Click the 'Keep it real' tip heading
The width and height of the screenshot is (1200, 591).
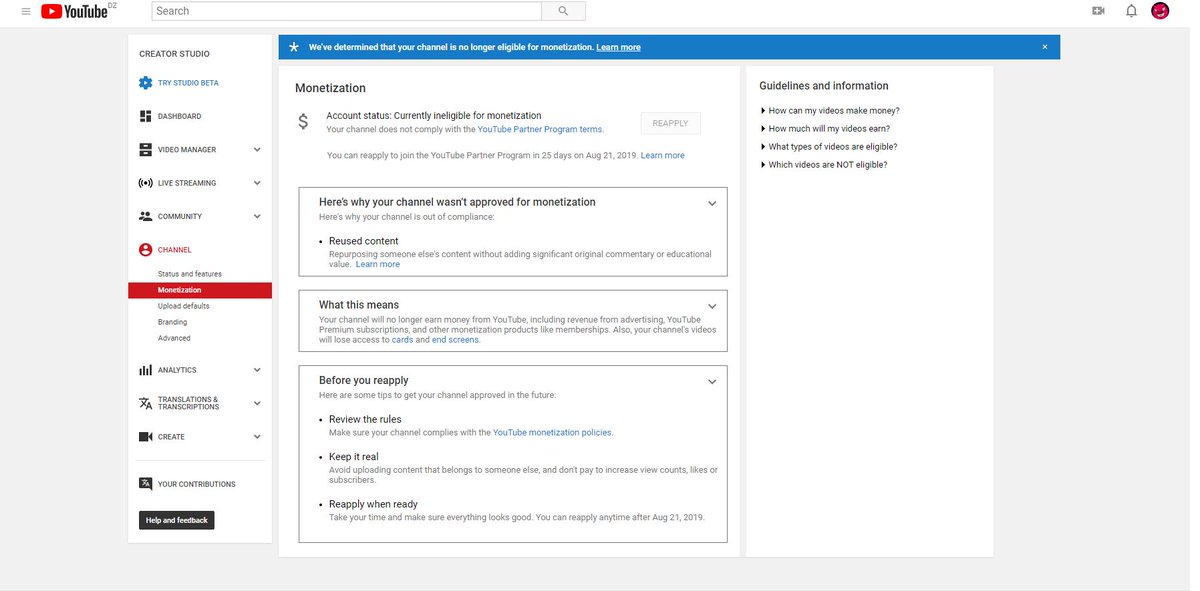coord(354,457)
